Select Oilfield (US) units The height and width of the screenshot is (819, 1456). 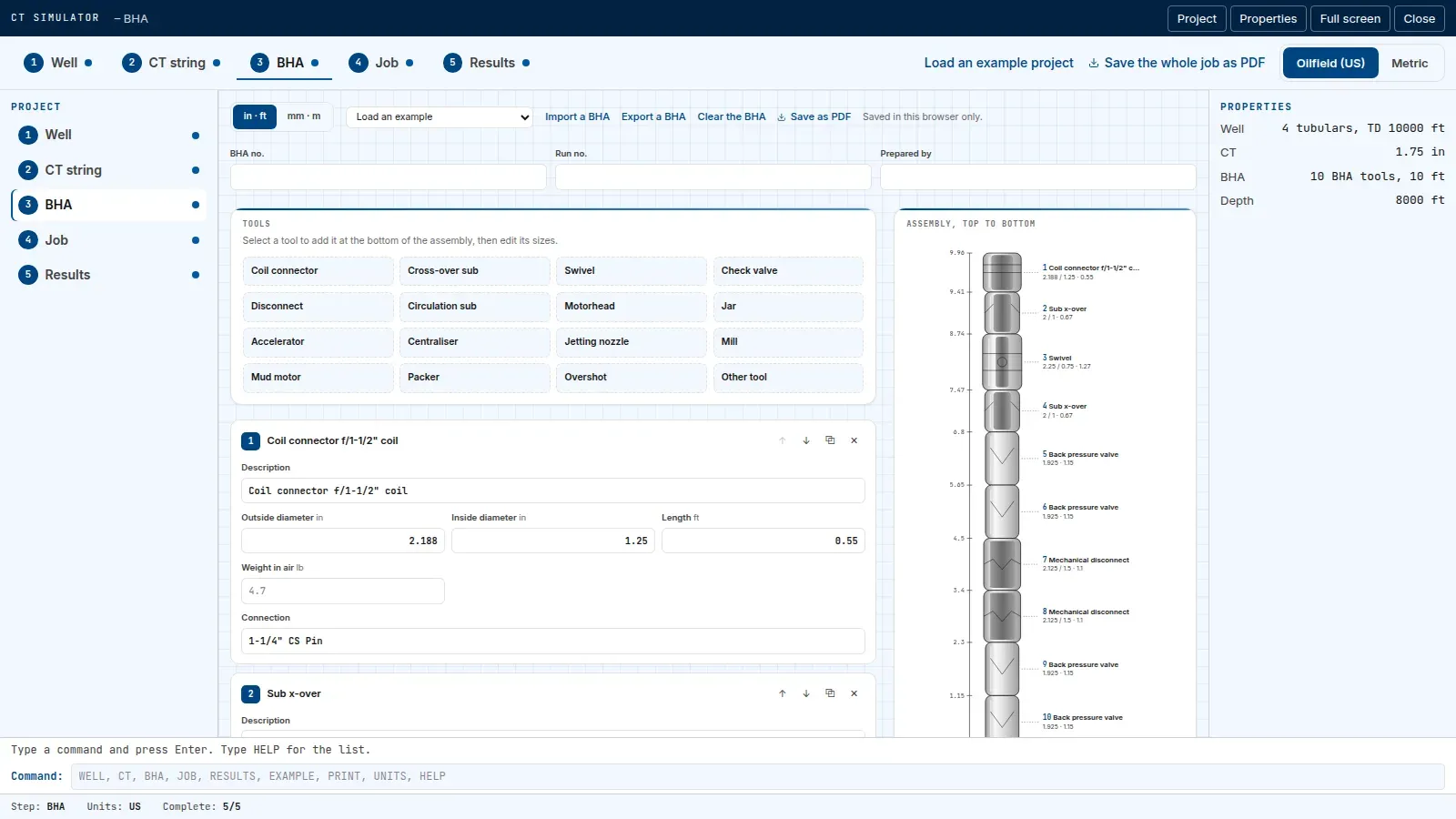pos(1330,63)
